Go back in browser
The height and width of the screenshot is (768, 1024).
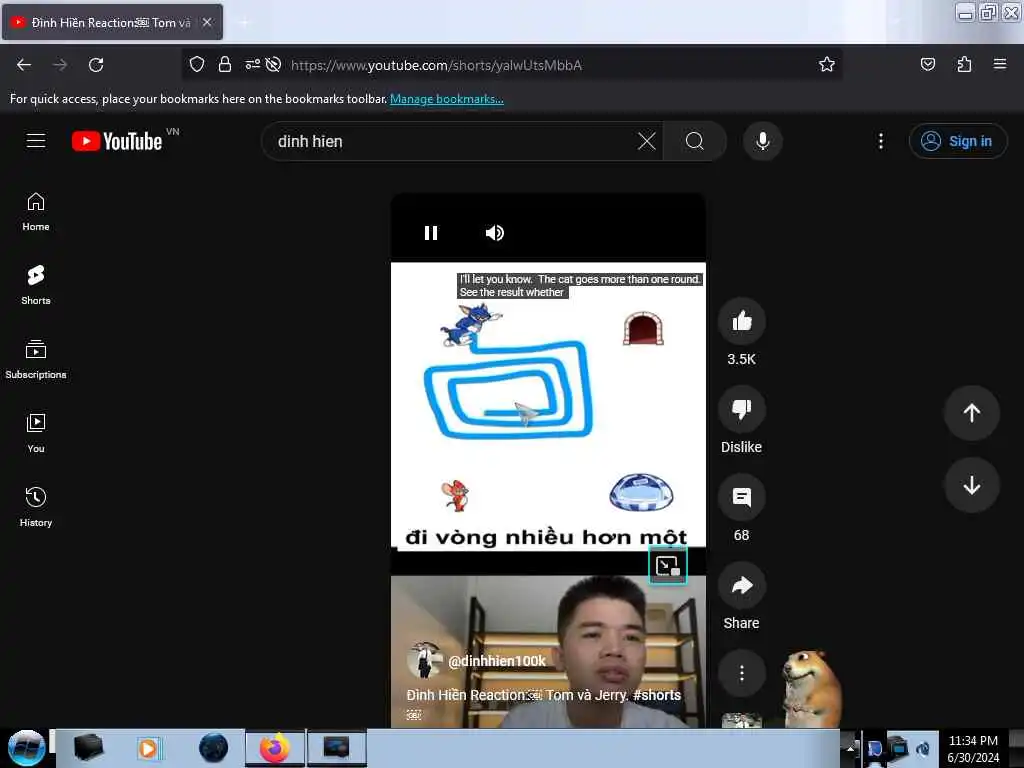(24, 65)
